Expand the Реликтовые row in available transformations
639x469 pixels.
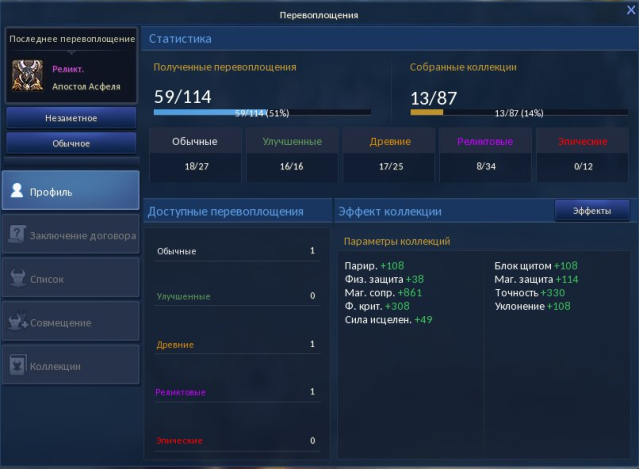tap(236, 392)
